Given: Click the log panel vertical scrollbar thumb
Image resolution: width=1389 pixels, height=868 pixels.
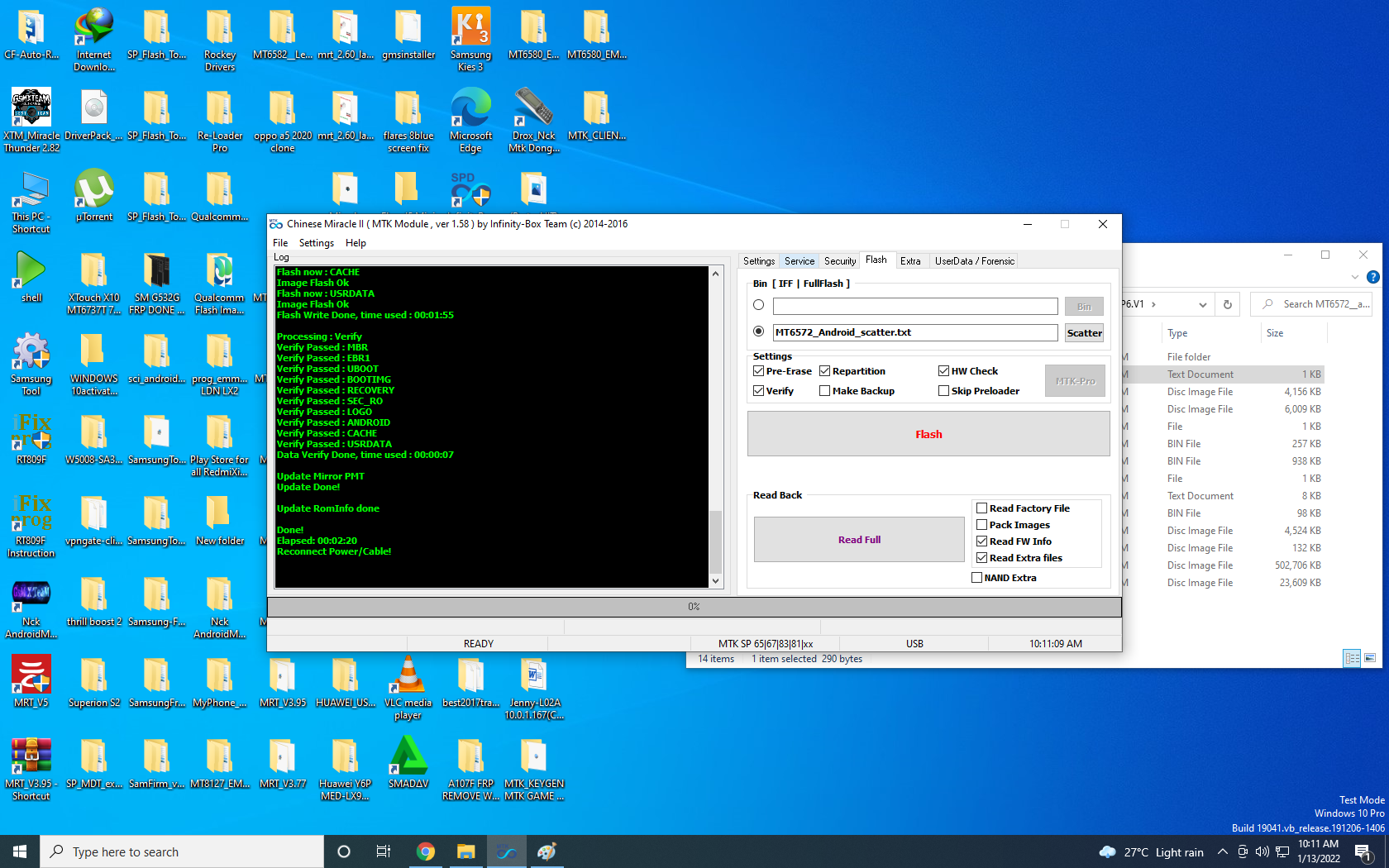Looking at the screenshot, I should [x=715, y=542].
